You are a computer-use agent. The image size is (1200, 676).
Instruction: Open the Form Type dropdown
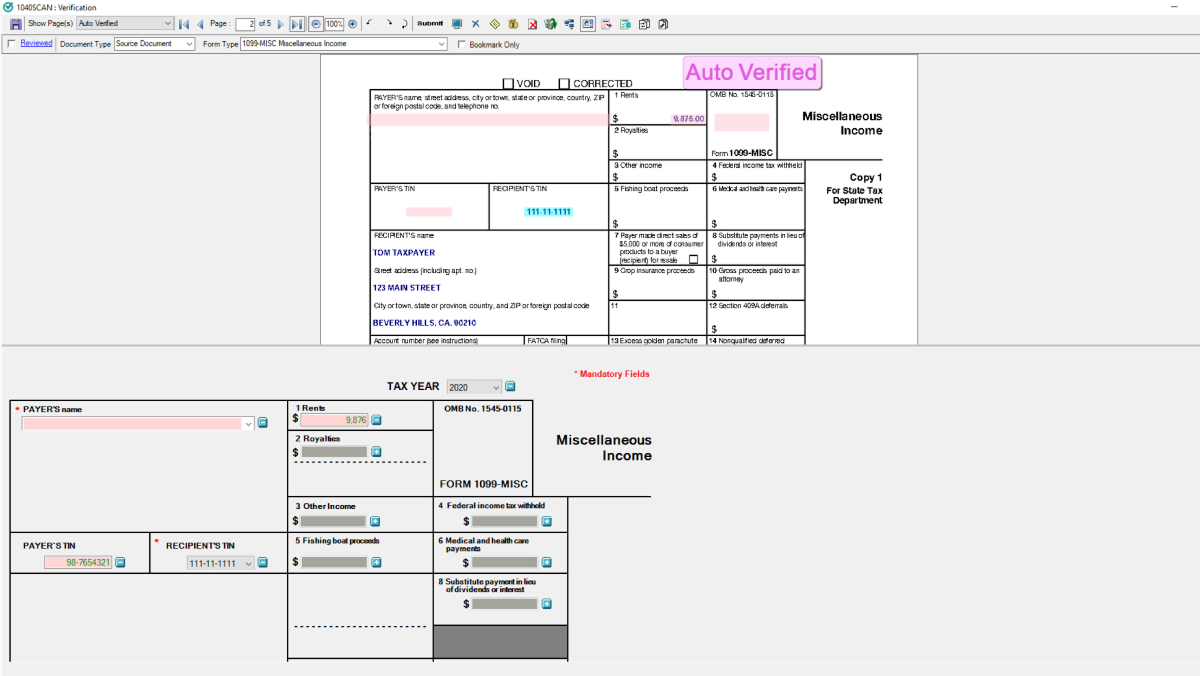coord(440,44)
